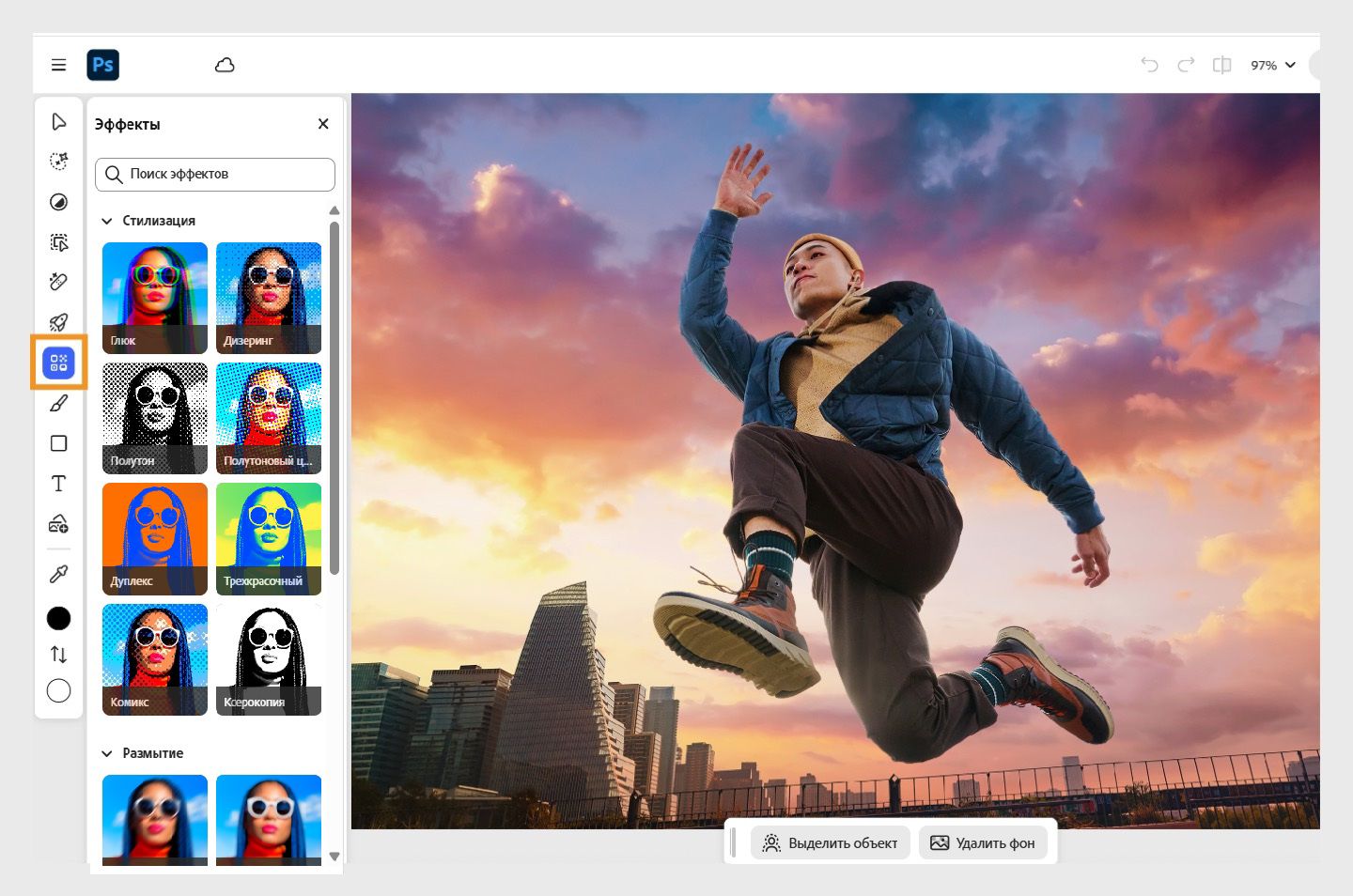Viewport: 1353px width, 896px height.
Task: Apply the Полутон effect
Action: (x=155, y=418)
